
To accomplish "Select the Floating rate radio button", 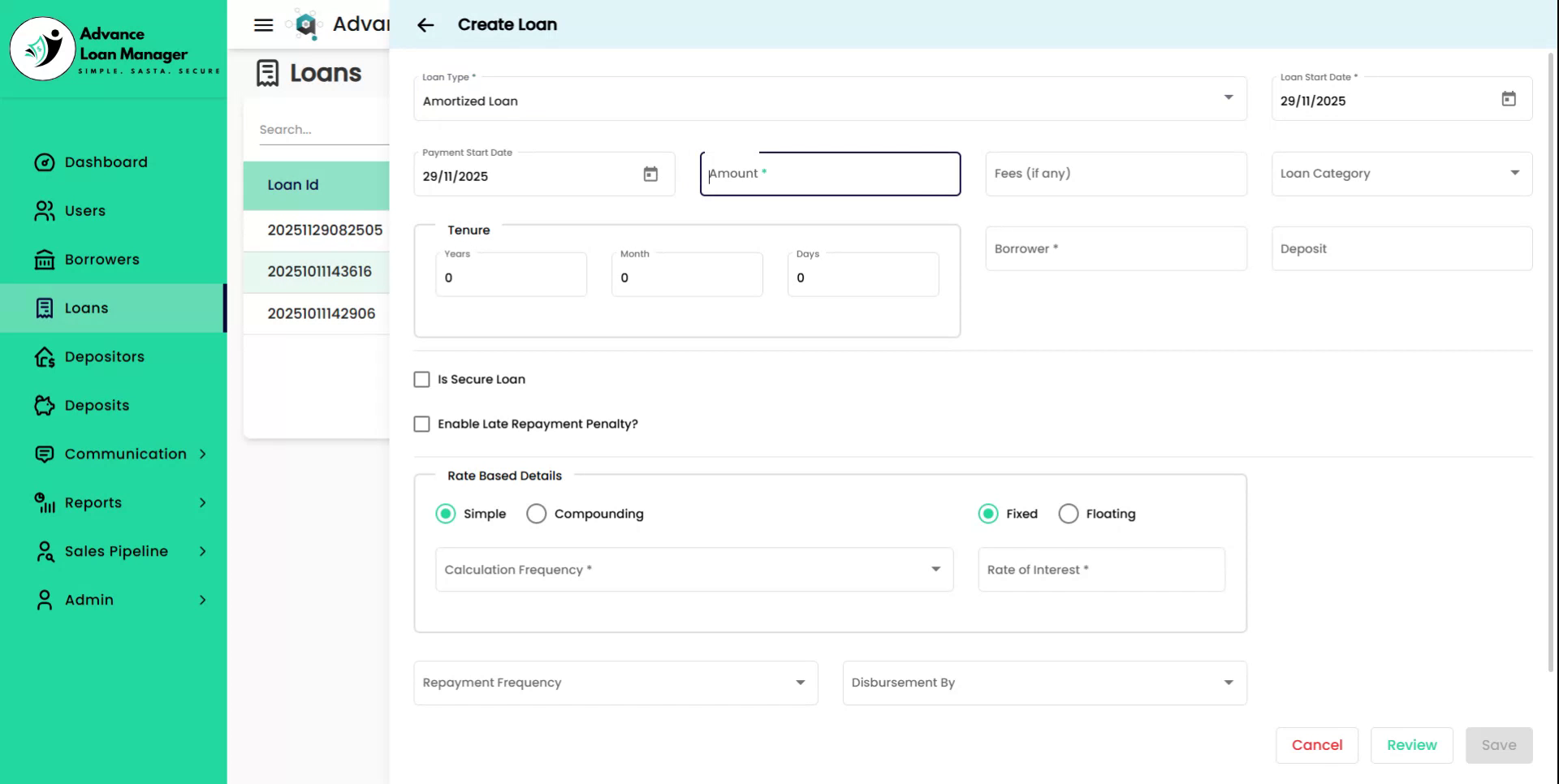I will [1069, 514].
